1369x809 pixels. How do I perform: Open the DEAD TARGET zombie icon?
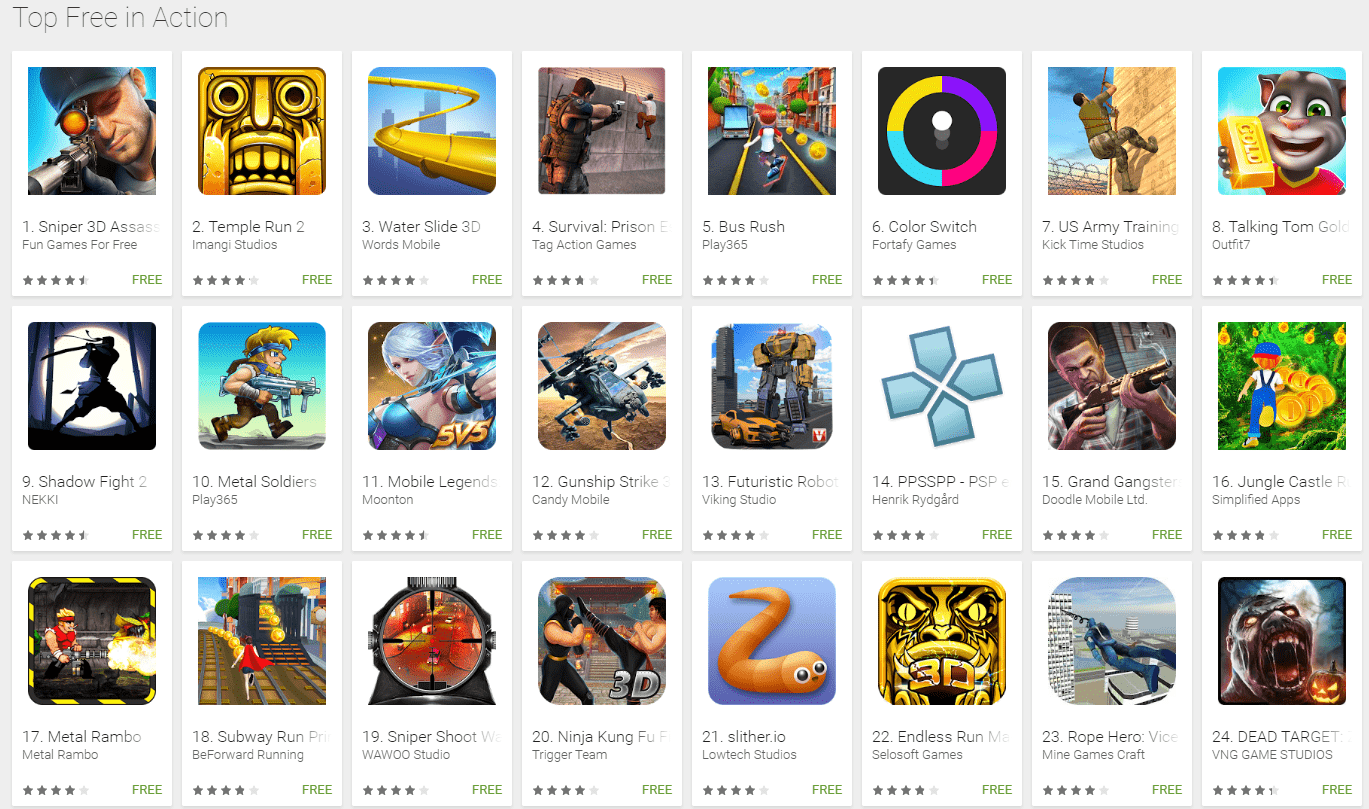[x=1282, y=641]
